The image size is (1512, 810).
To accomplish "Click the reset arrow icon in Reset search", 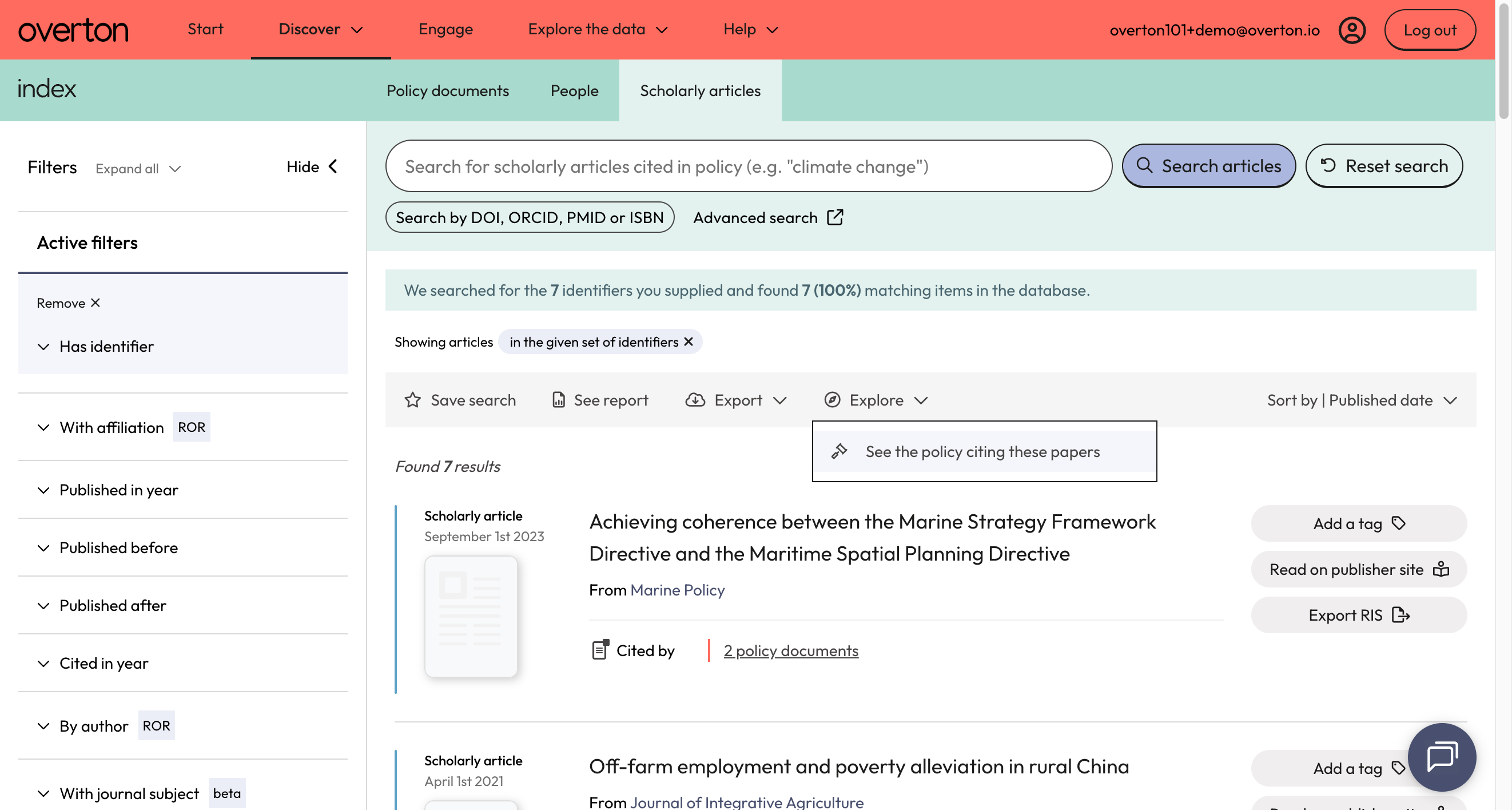I will [x=1328, y=165].
